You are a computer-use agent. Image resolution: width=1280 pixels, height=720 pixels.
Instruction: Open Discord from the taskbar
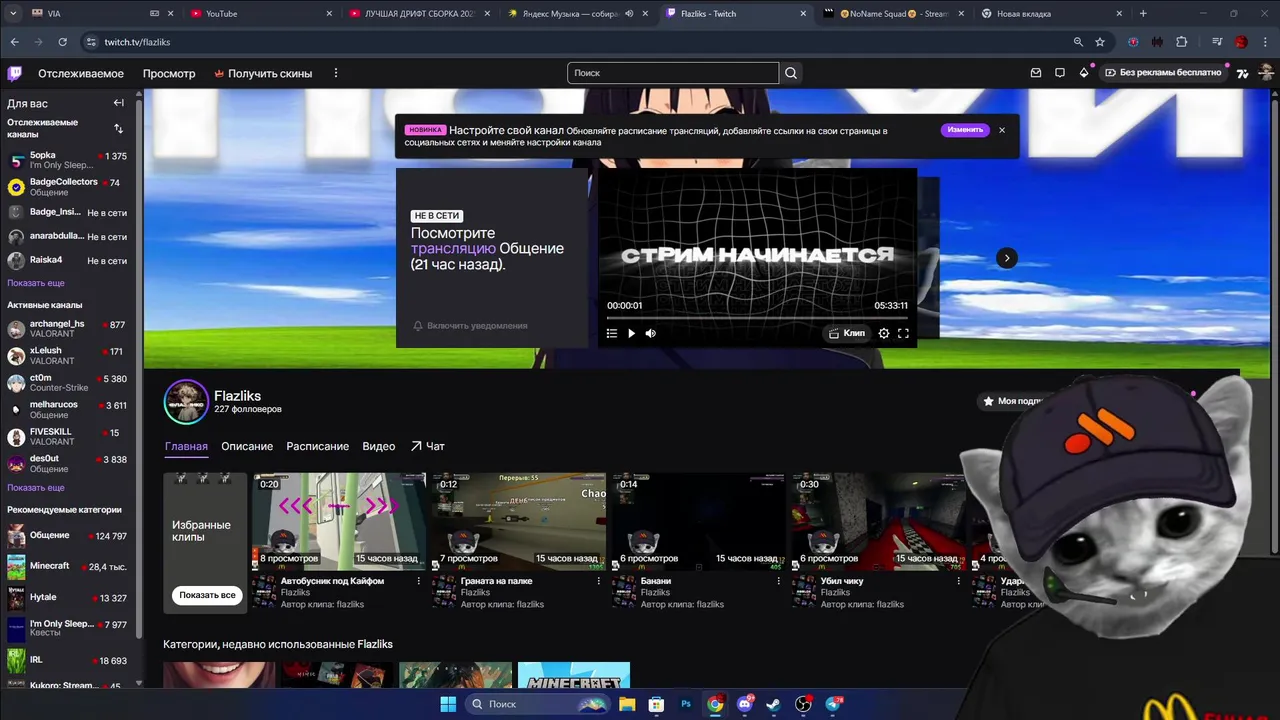tap(744, 704)
